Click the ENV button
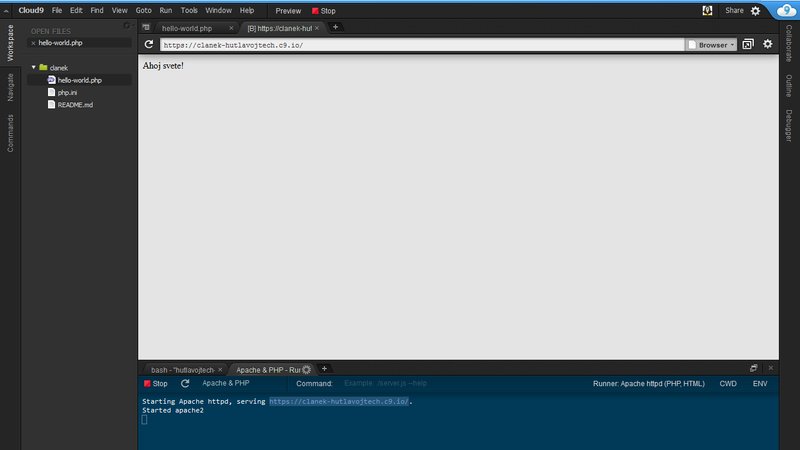The height and width of the screenshot is (450, 800). pyautogui.click(x=760, y=383)
